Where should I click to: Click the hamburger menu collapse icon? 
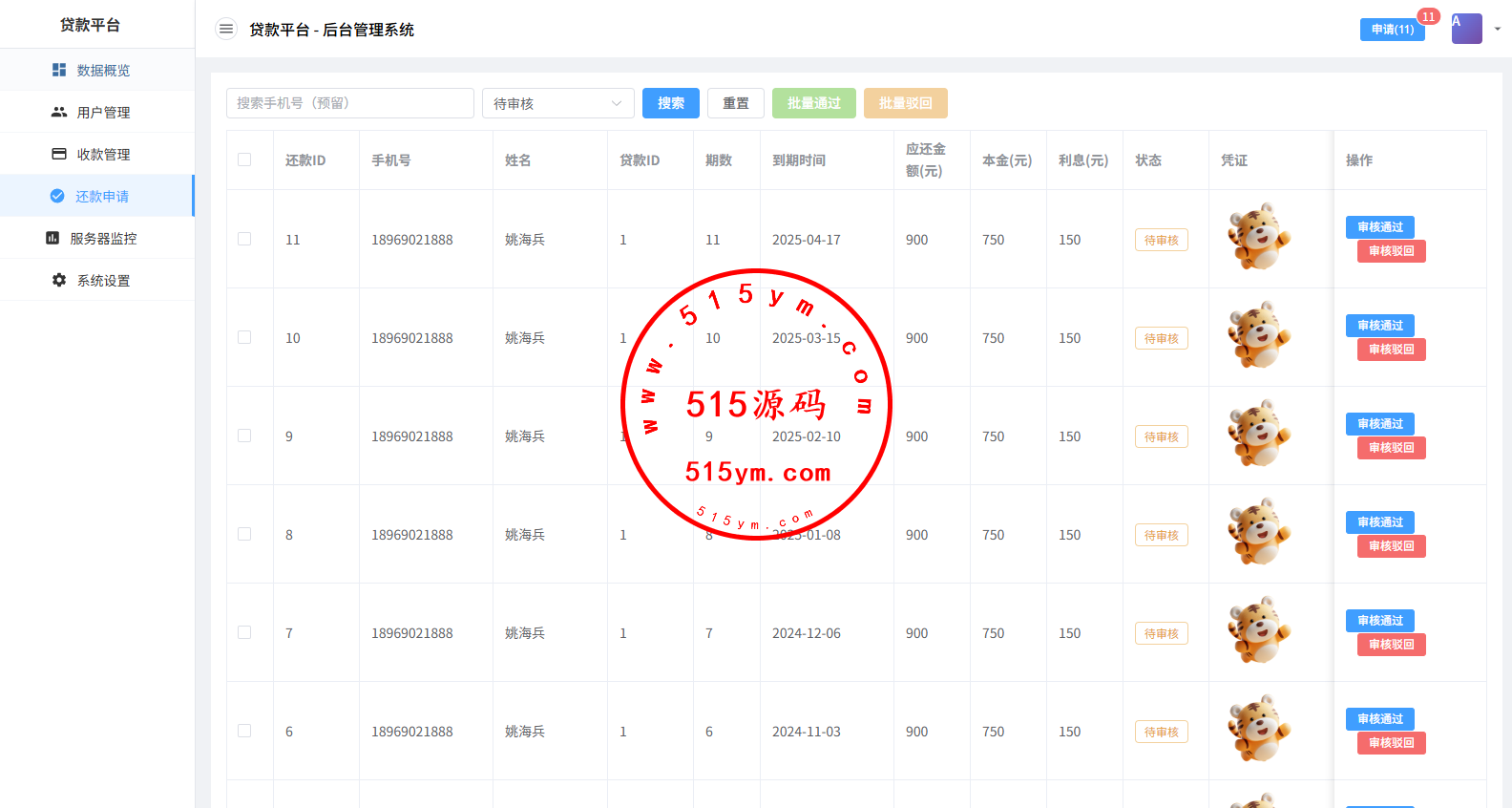226,30
